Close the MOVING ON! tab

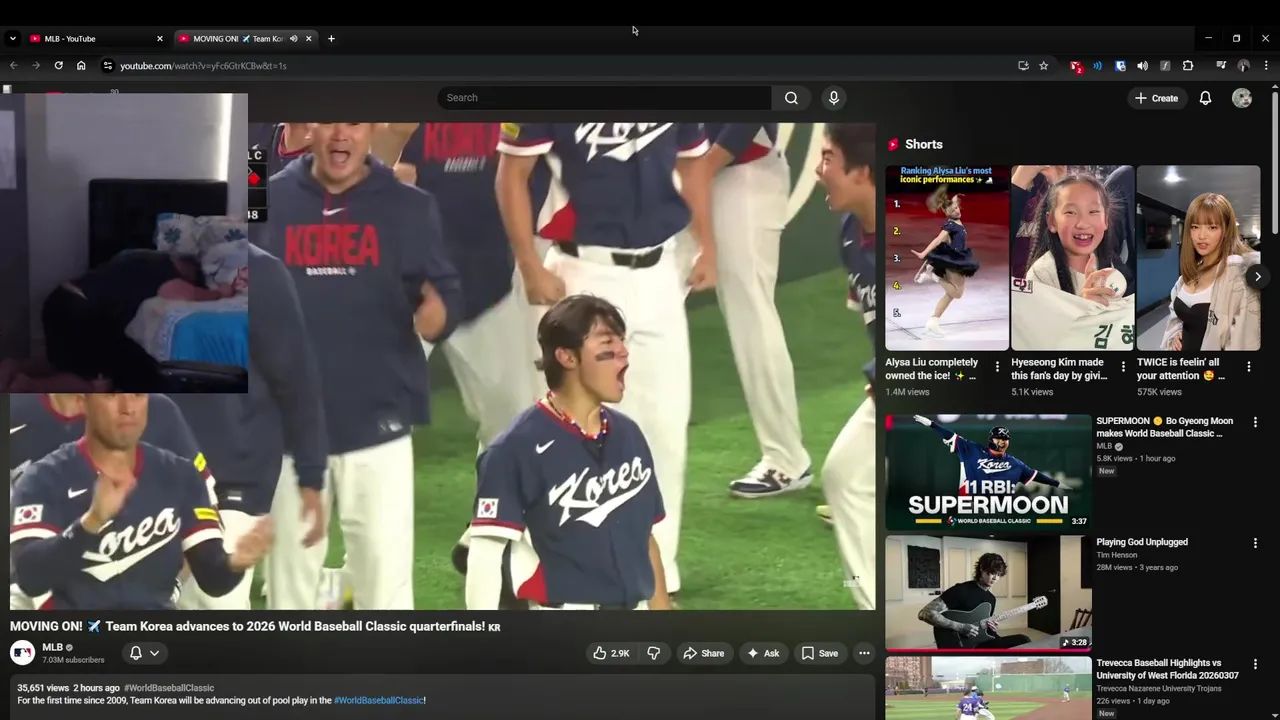click(x=308, y=39)
